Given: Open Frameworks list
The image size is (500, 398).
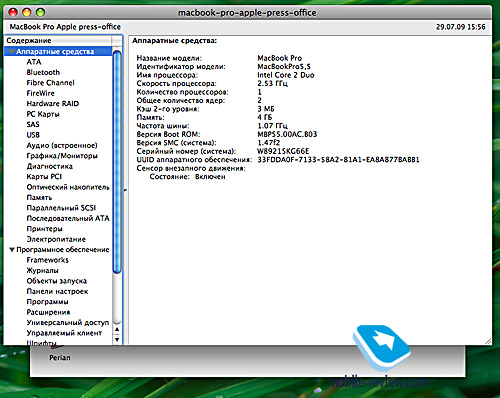Looking at the screenshot, I should coord(48,260).
